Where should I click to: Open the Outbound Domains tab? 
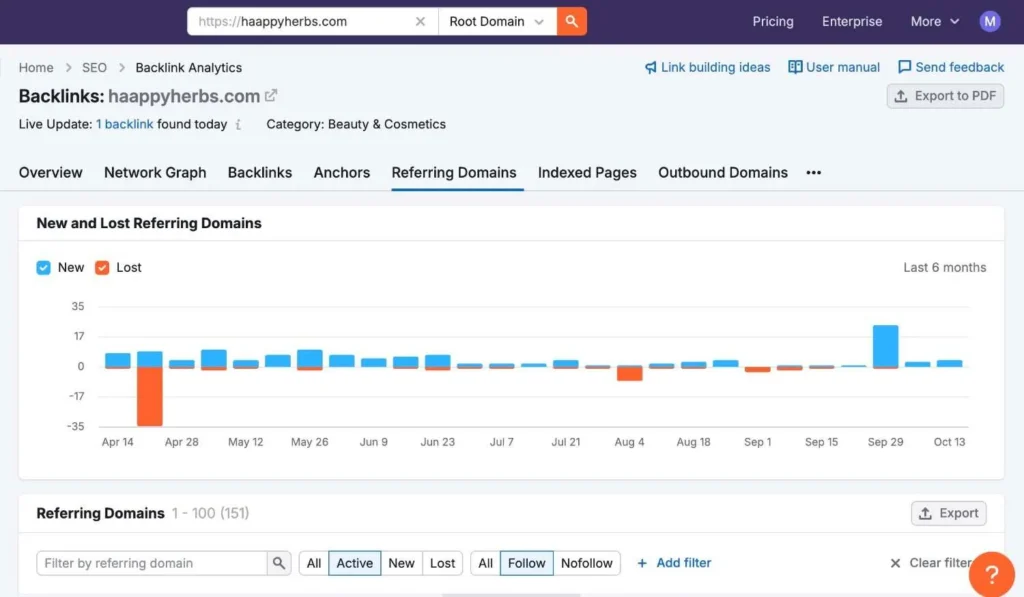point(722,172)
